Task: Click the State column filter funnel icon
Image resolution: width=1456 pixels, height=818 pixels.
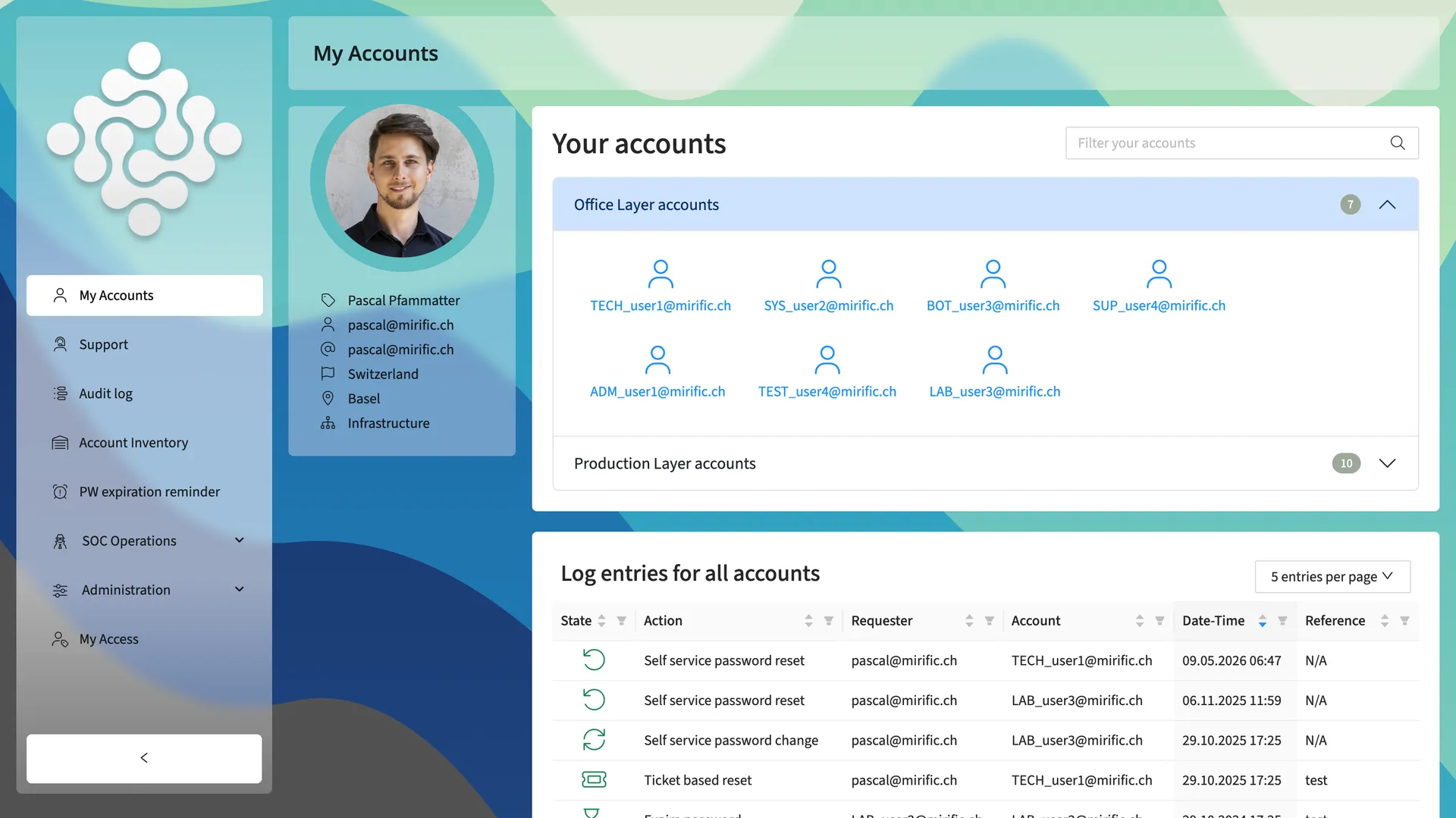Action: (621, 621)
